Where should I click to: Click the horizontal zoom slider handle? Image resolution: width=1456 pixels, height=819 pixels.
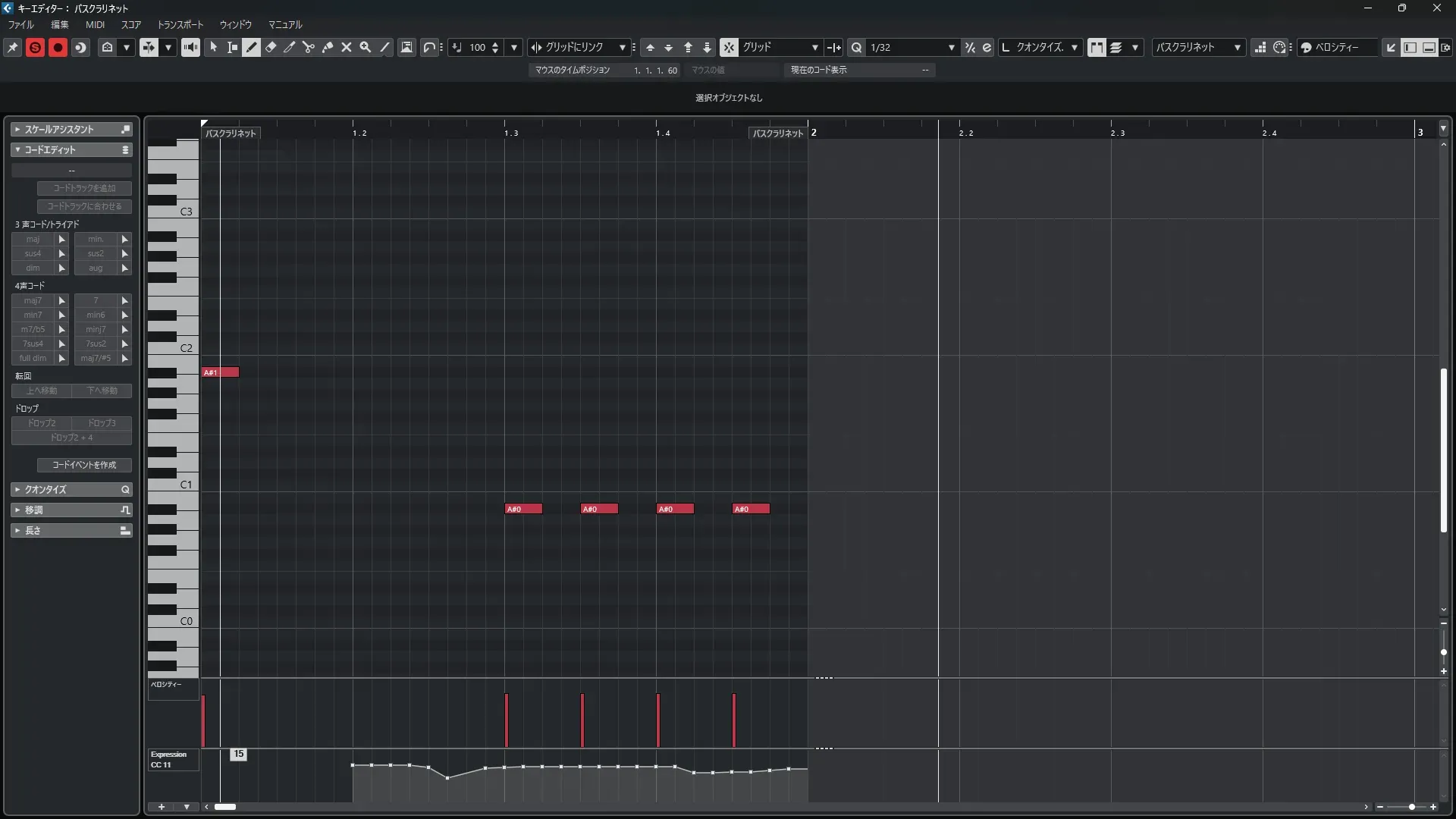pyautogui.click(x=1411, y=807)
